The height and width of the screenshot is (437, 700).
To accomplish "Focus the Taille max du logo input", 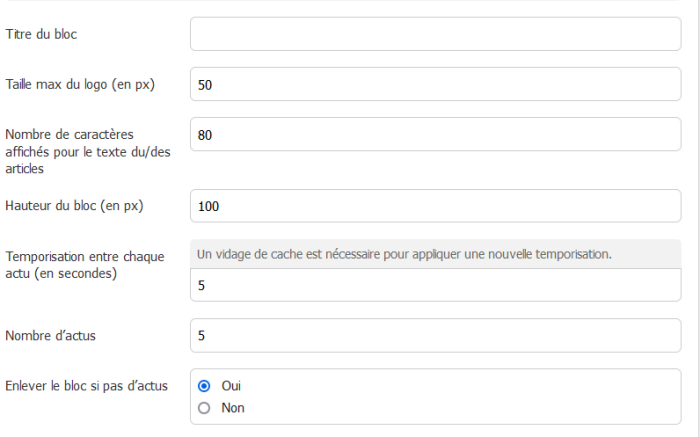I will pyautogui.click(x=435, y=84).
